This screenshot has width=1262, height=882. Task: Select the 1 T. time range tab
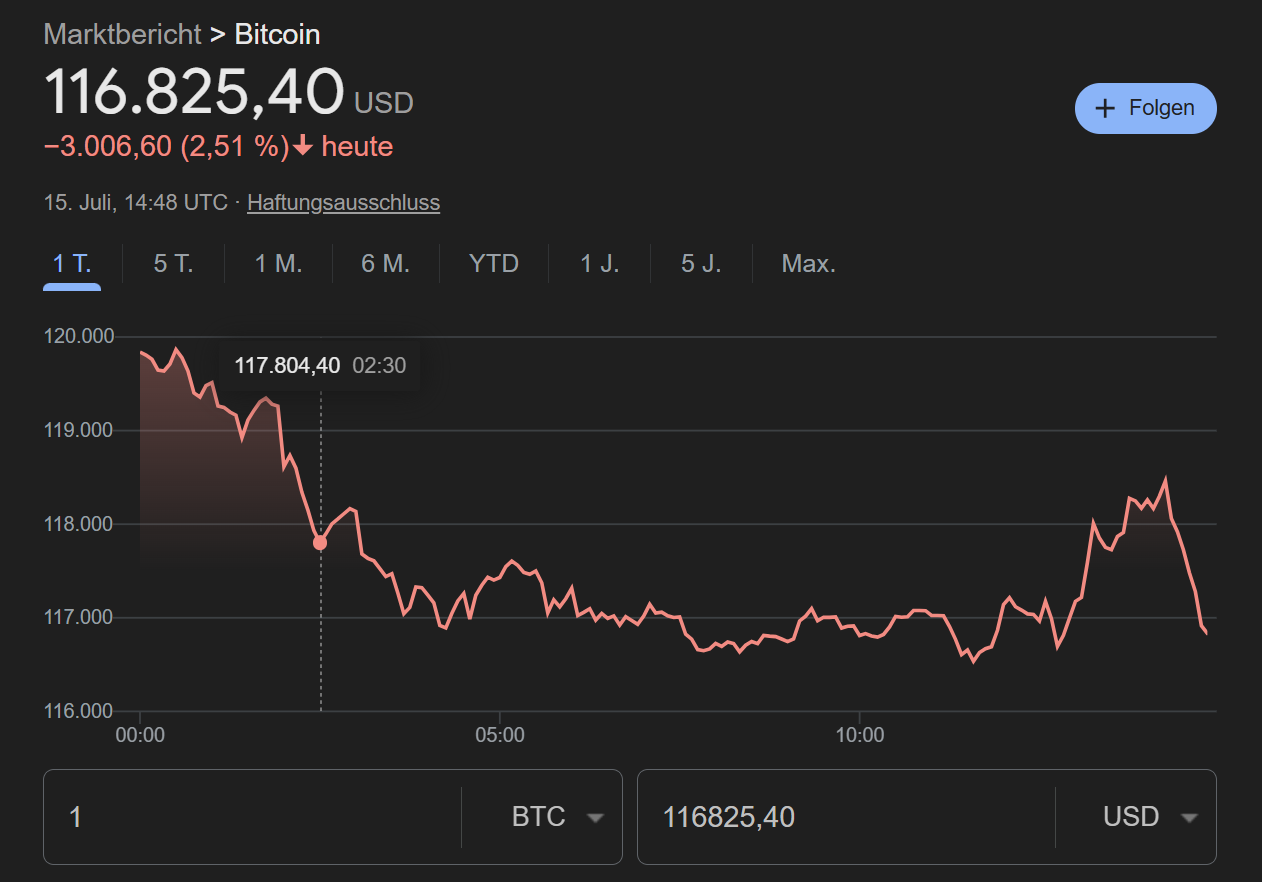click(x=72, y=264)
